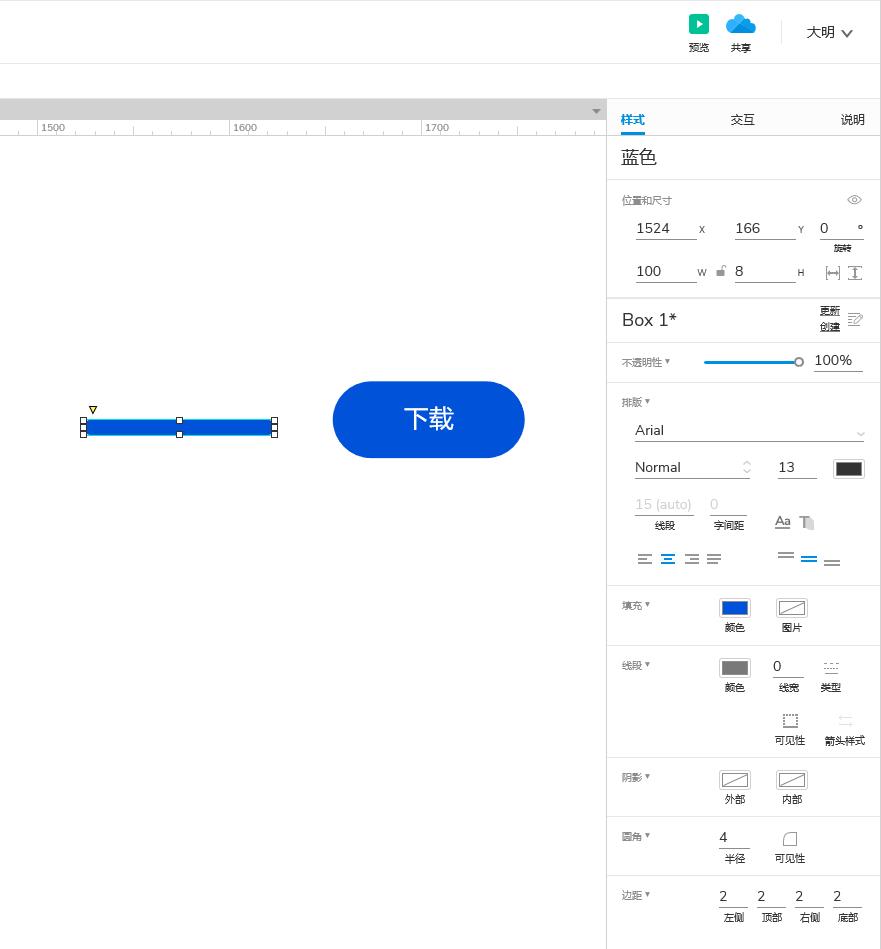Click the top padding field
This screenshot has width=881, height=949.
(771, 897)
